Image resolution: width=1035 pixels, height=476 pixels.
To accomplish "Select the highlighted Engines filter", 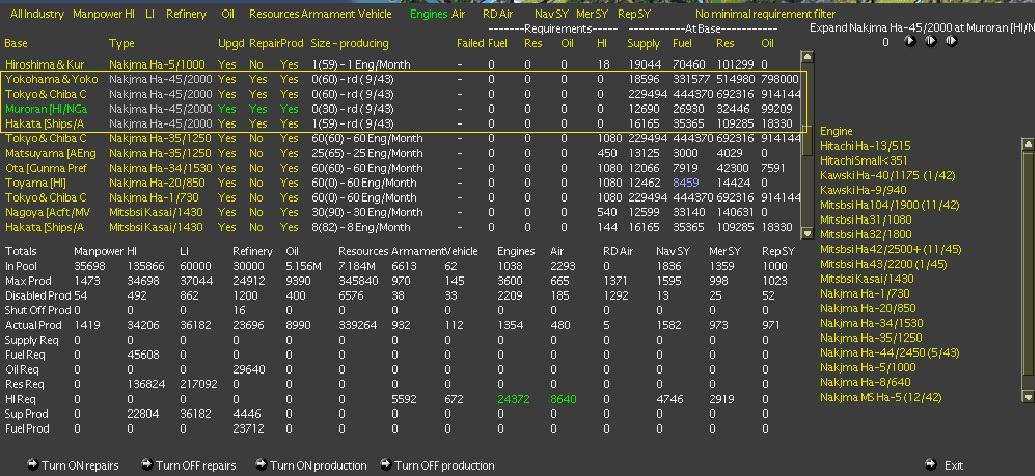I will [x=429, y=14].
